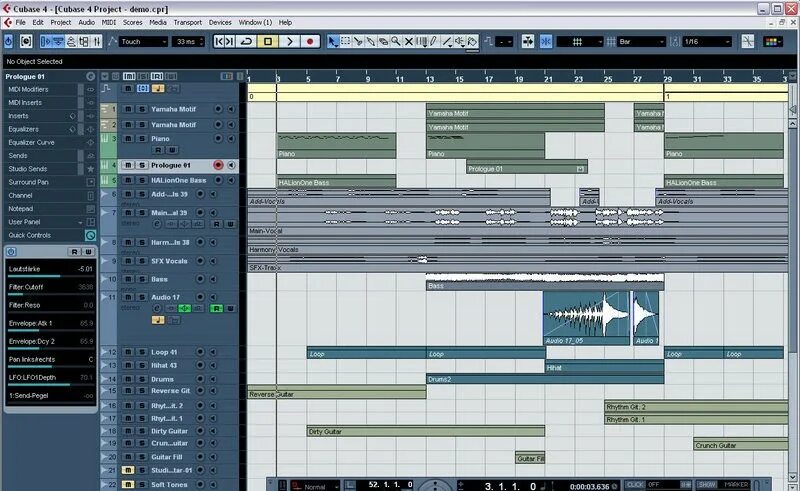The height and width of the screenshot is (491, 800).
Task: Open the Snap type grid dropdown
Action: coord(580,41)
